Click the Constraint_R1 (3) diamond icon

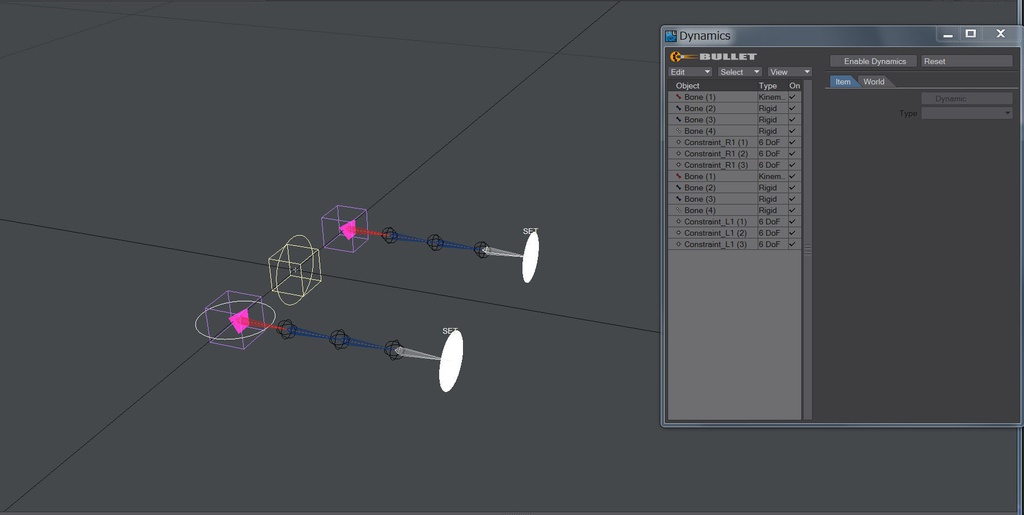pos(679,165)
